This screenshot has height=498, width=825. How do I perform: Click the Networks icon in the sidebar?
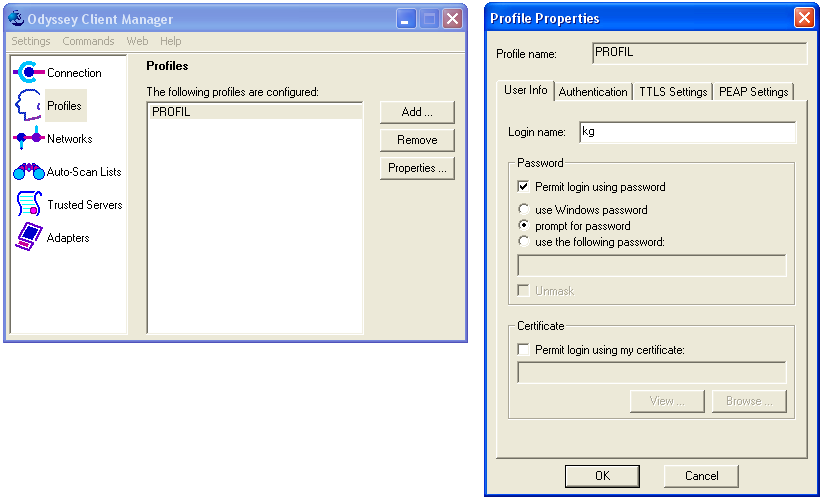pos(28,138)
